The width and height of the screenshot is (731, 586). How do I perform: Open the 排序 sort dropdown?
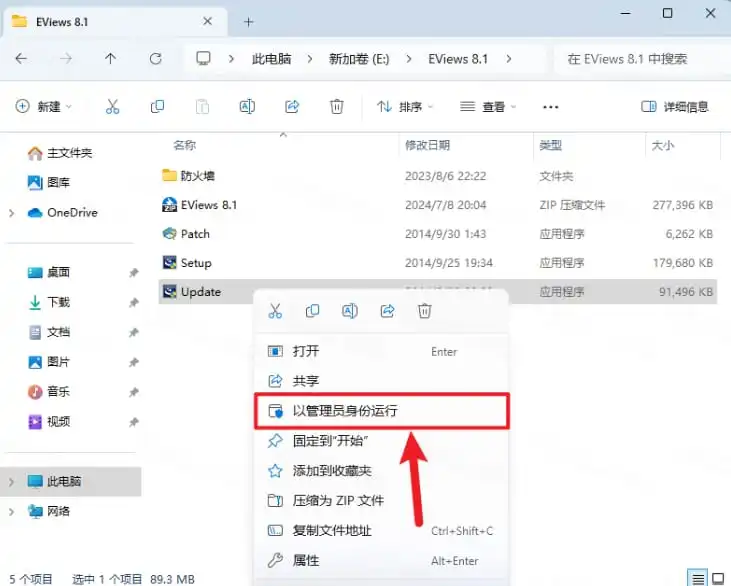(405, 107)
